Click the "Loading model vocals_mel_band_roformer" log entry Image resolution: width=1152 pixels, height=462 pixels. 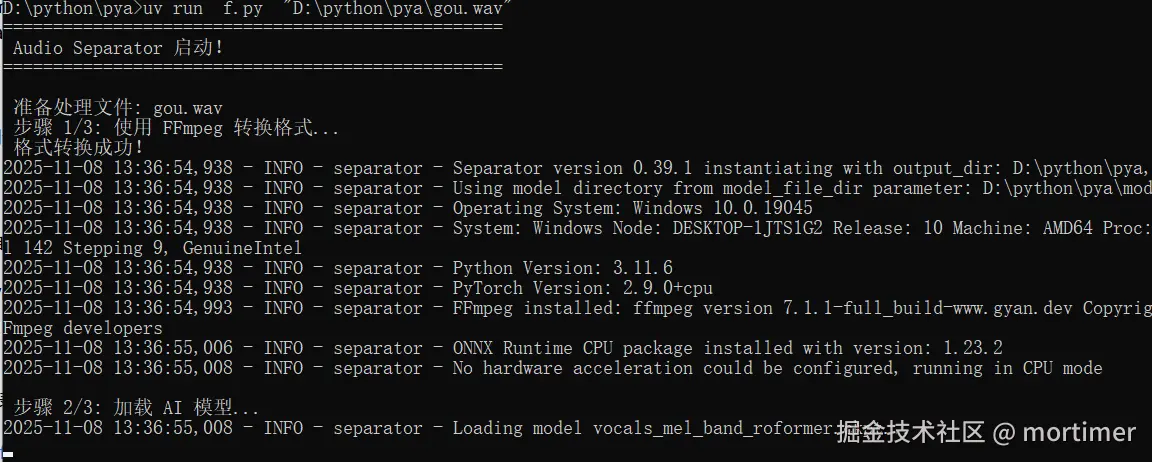point(640,428)
